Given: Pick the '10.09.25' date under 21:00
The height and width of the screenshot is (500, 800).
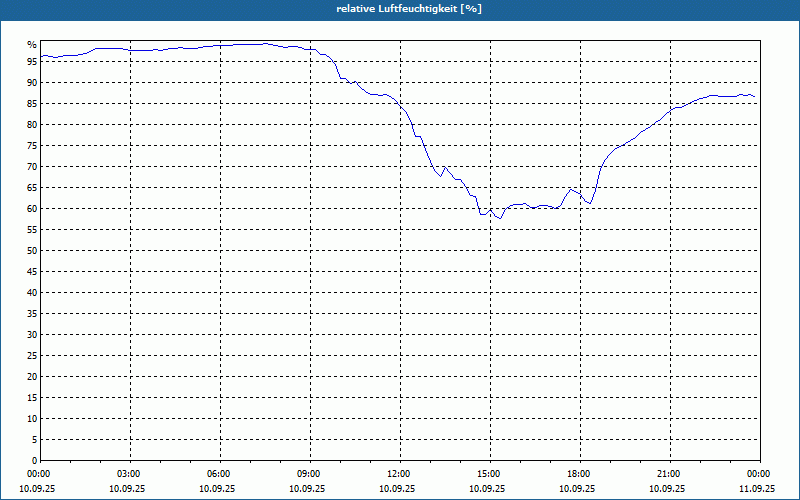Looking at the screenshot, I should (667, 489).
